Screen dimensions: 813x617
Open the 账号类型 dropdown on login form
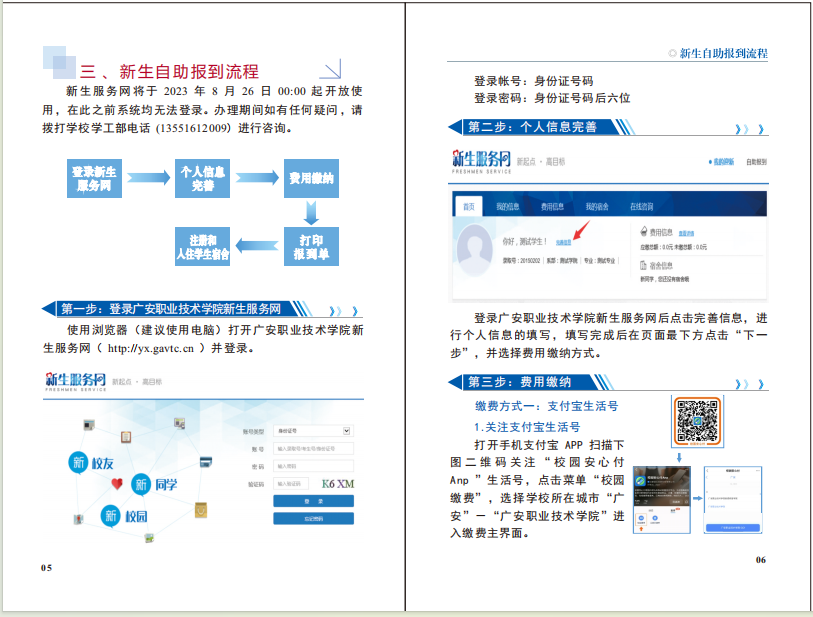click(x=314, y=431)
